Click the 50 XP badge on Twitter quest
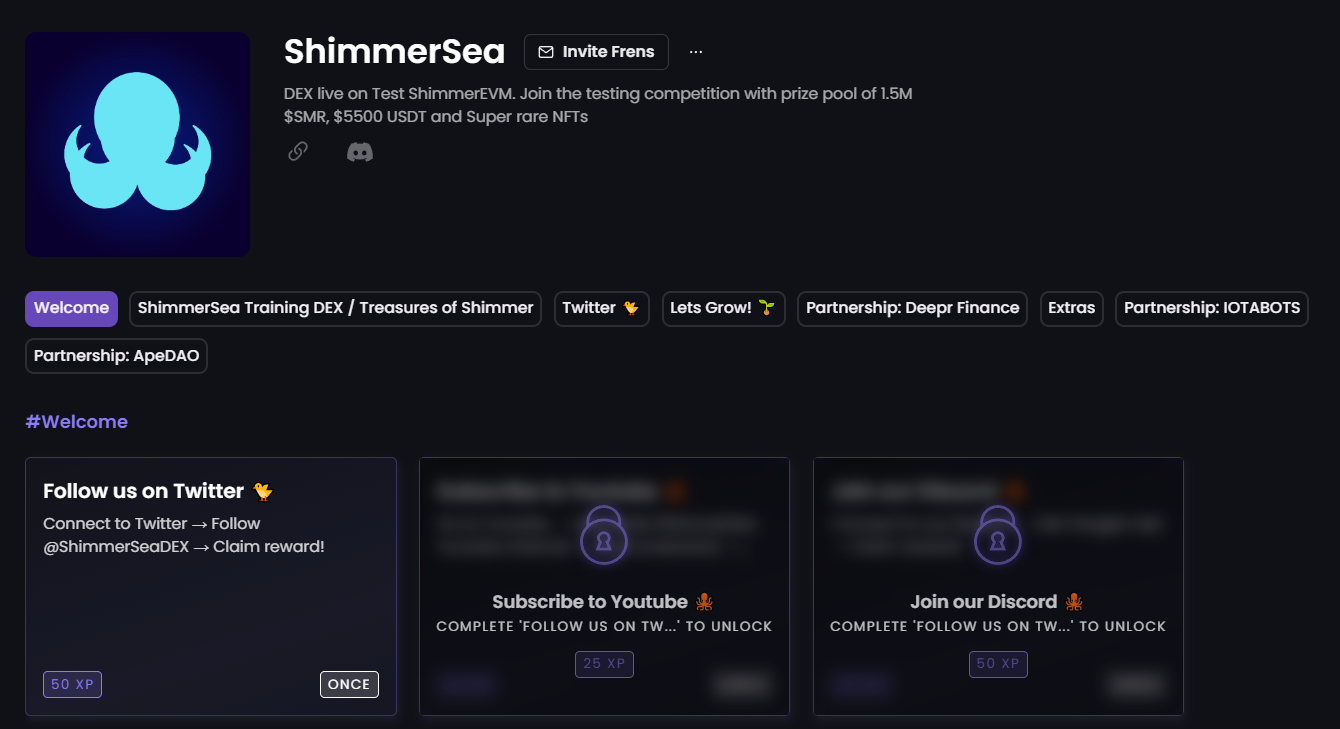This screenshot has width=1340, height=729. pyautogui.click(x=72, y=685)
